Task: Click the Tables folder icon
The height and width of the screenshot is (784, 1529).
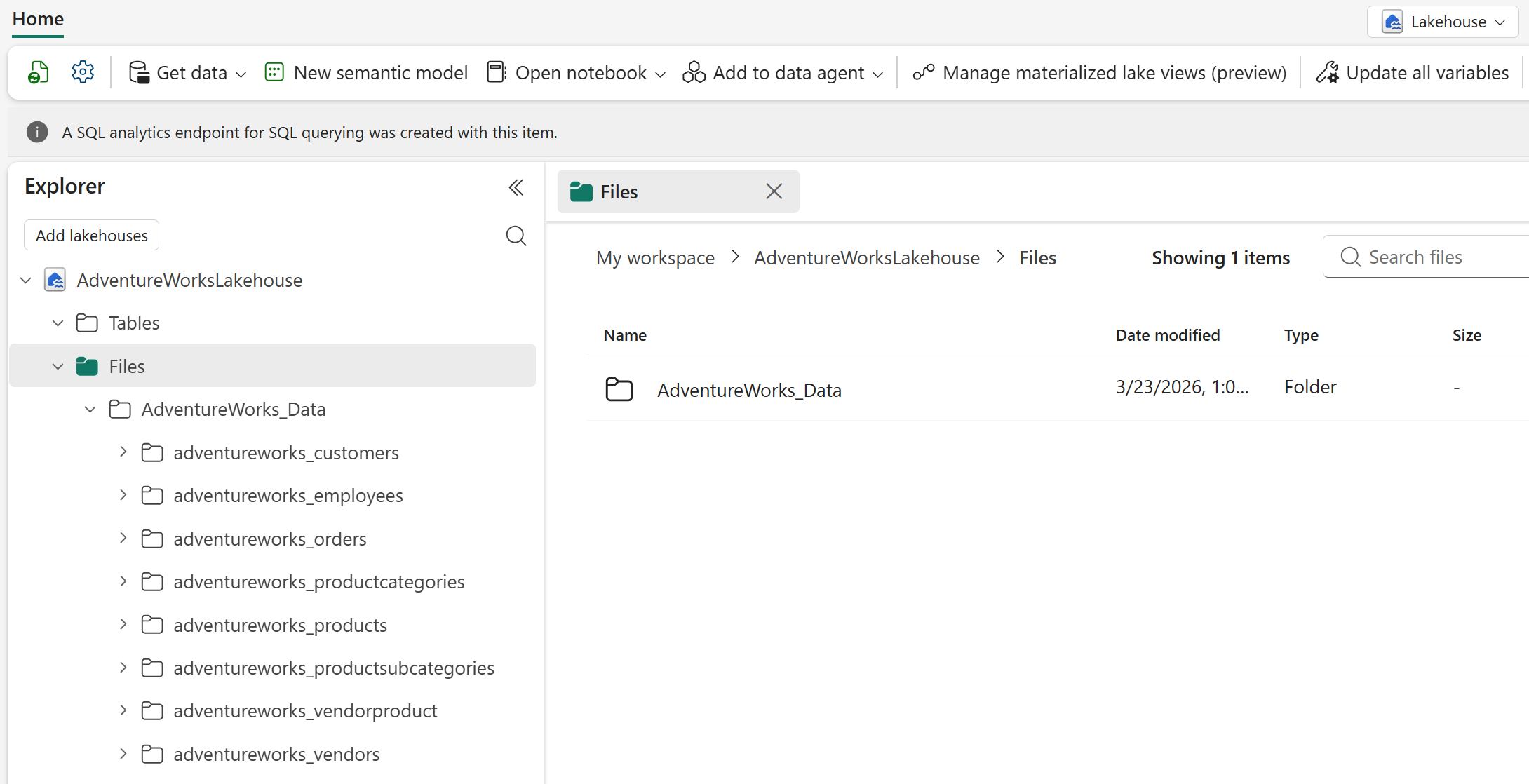Action: [x=87, y=323]
